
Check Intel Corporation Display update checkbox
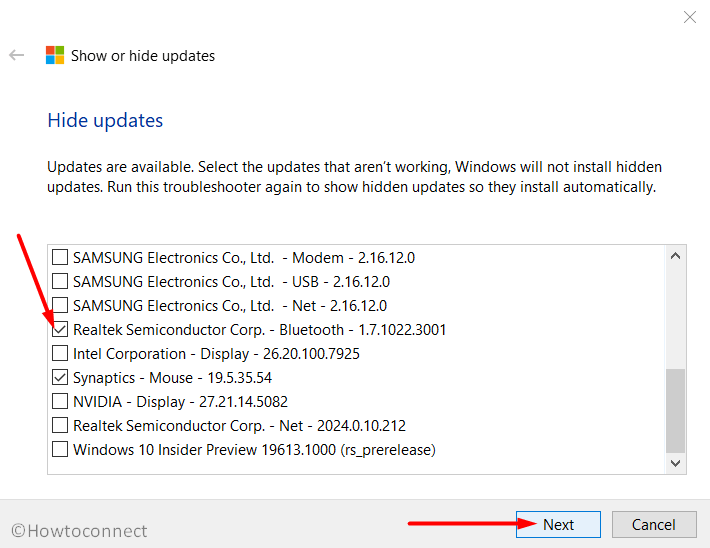tap(60, 353)
